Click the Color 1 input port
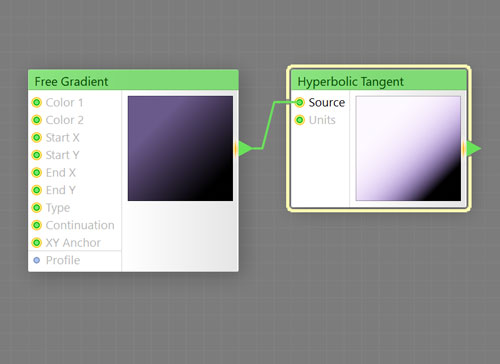 (36, 102)
